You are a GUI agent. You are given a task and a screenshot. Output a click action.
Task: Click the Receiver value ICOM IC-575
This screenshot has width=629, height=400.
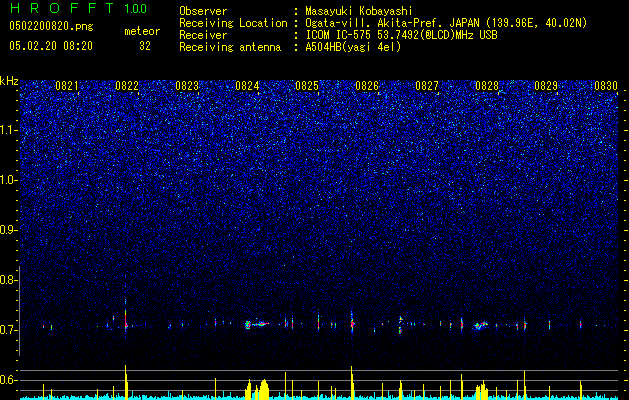coord(339,35)
